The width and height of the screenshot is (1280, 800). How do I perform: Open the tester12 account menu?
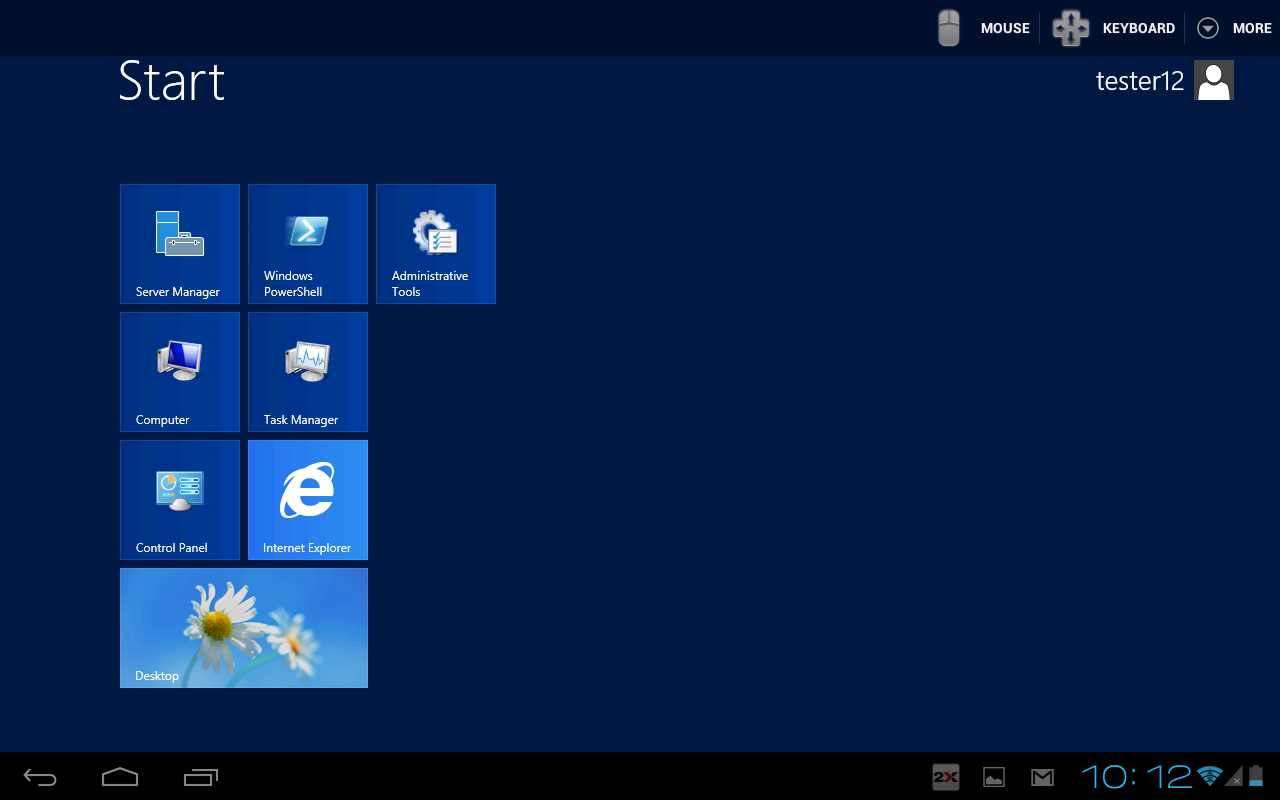pyautogui.click(x=1213, y=79)
